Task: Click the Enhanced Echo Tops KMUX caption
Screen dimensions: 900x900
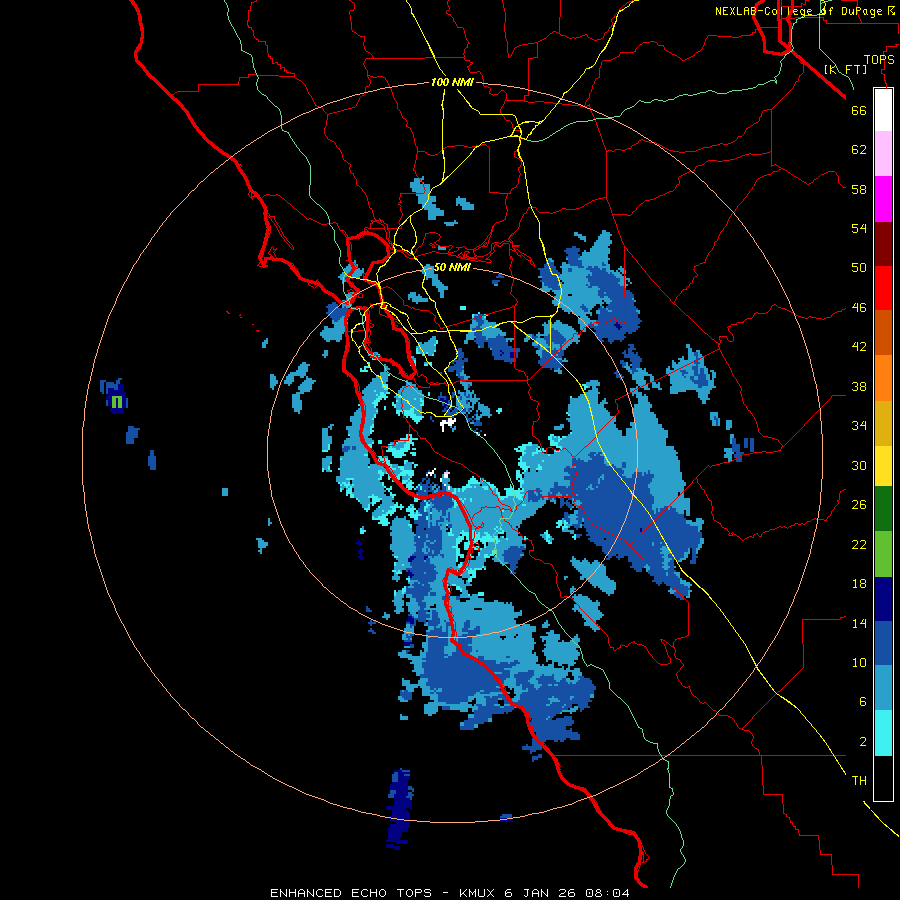Action: tap(449, 893)
